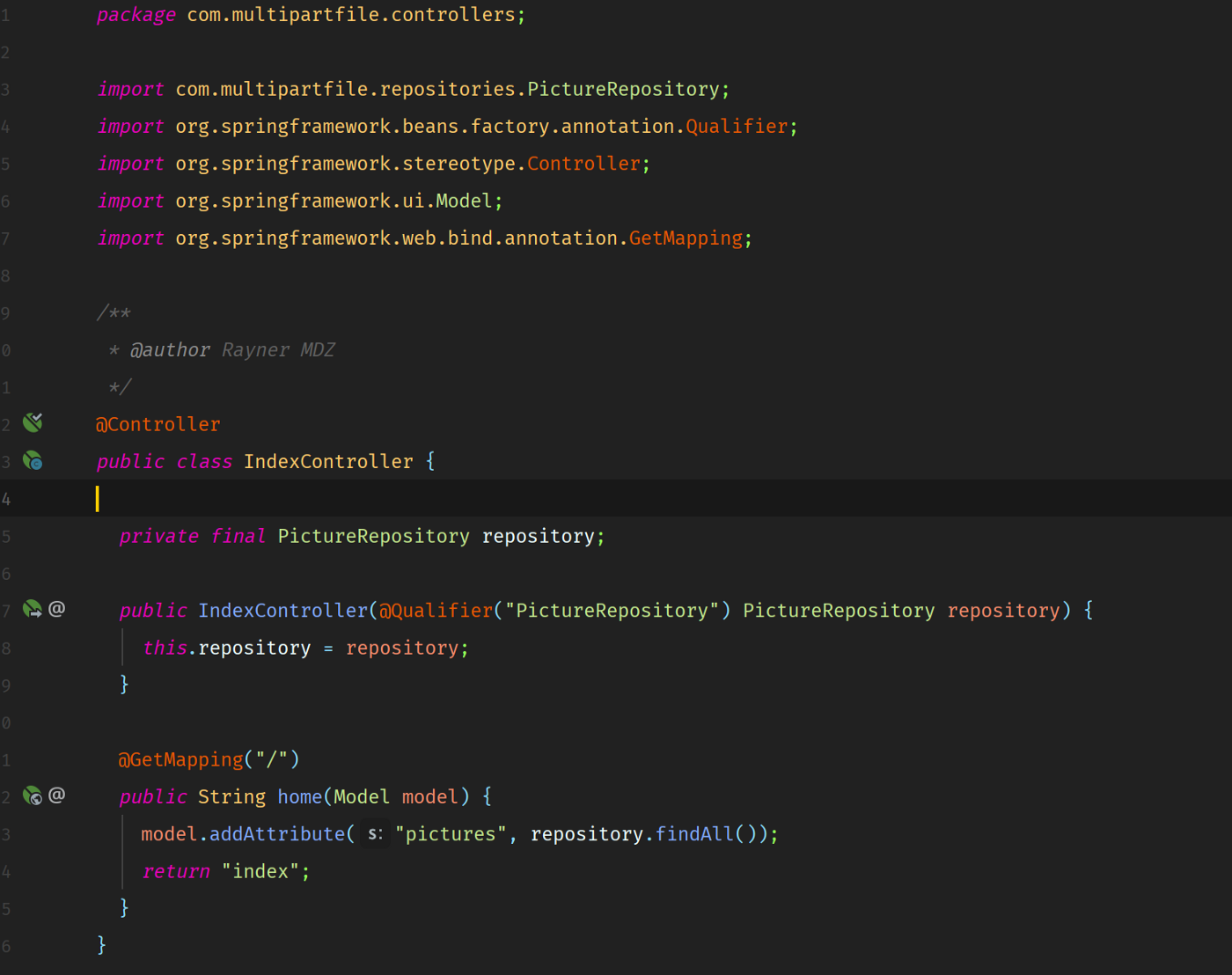Click the Controller class name in the import
Image resolution: width=1232 pixels, height=975 pixels.
tap(583, 164)
